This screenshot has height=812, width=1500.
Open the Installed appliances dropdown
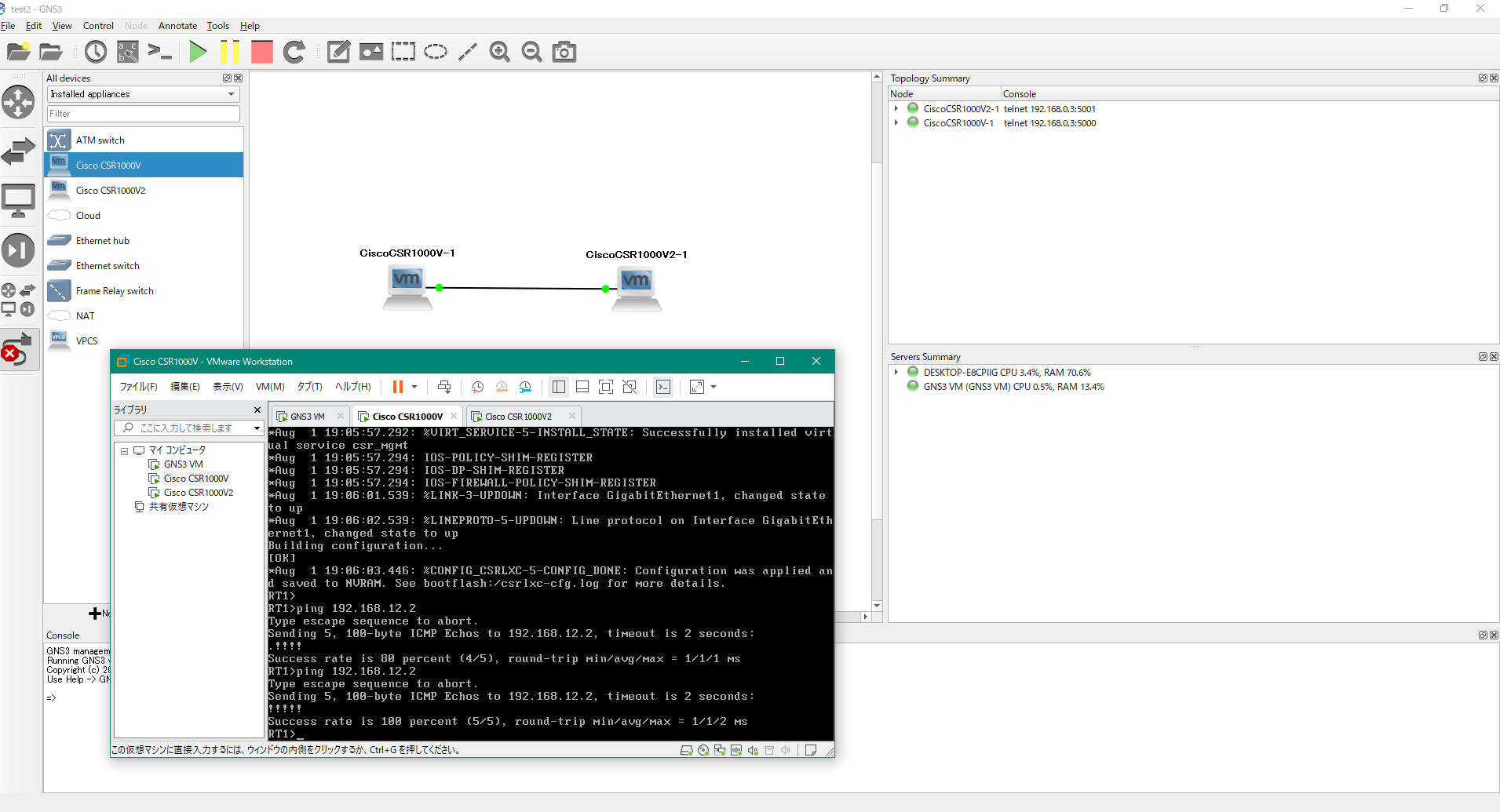pos(143,94)
